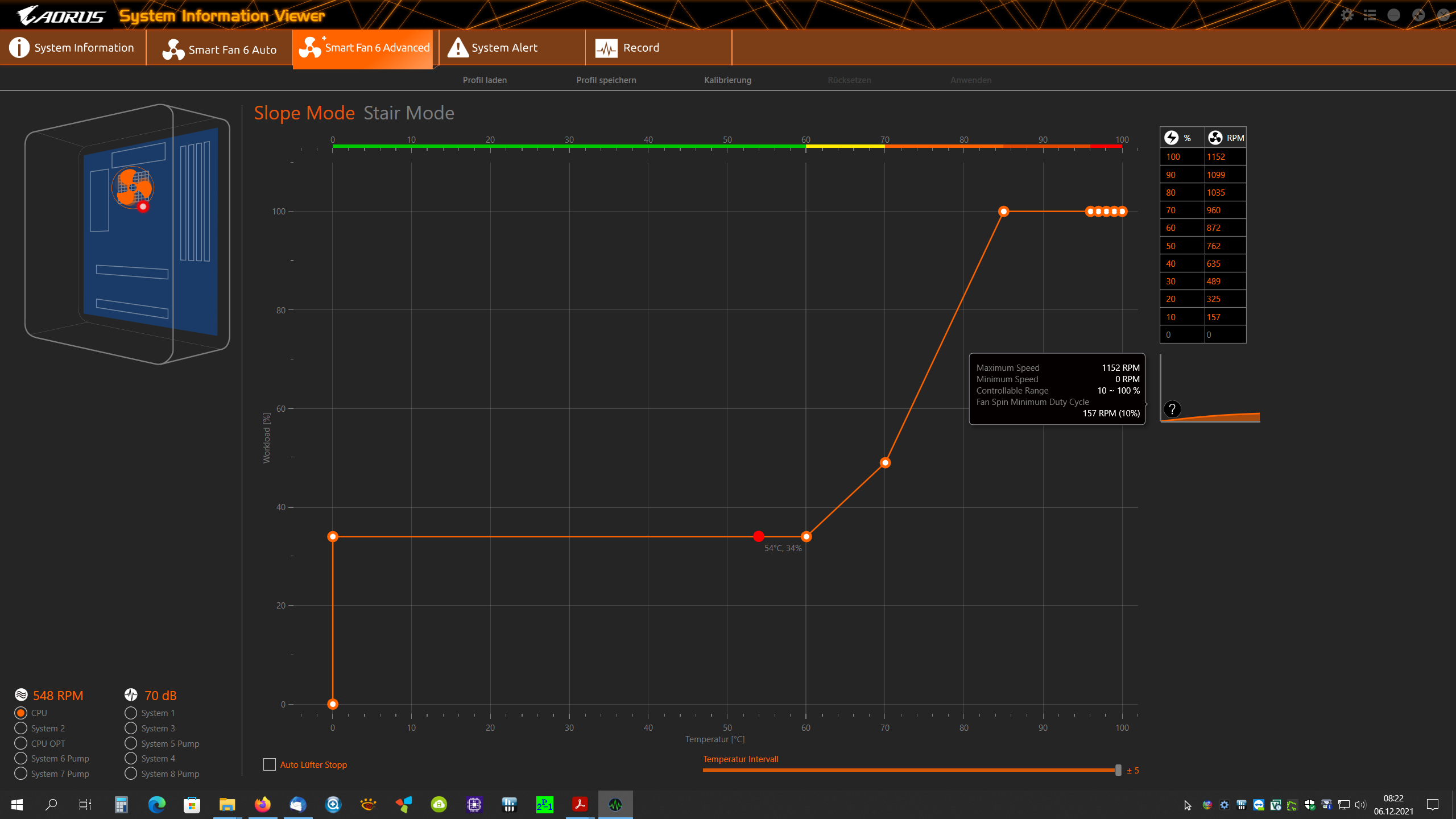Open the list view icon in title bar
Image resolution: width=1456 pixels, height=819 pixels.
1370,15
